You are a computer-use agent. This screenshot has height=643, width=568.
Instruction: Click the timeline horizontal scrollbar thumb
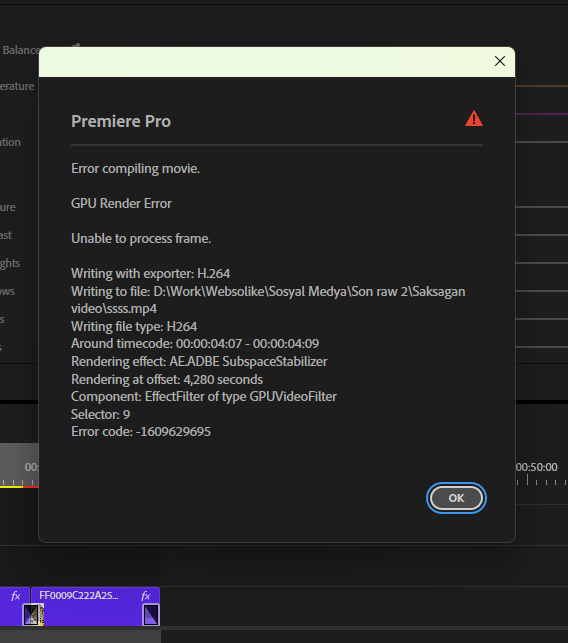click(x=80, y=636)
